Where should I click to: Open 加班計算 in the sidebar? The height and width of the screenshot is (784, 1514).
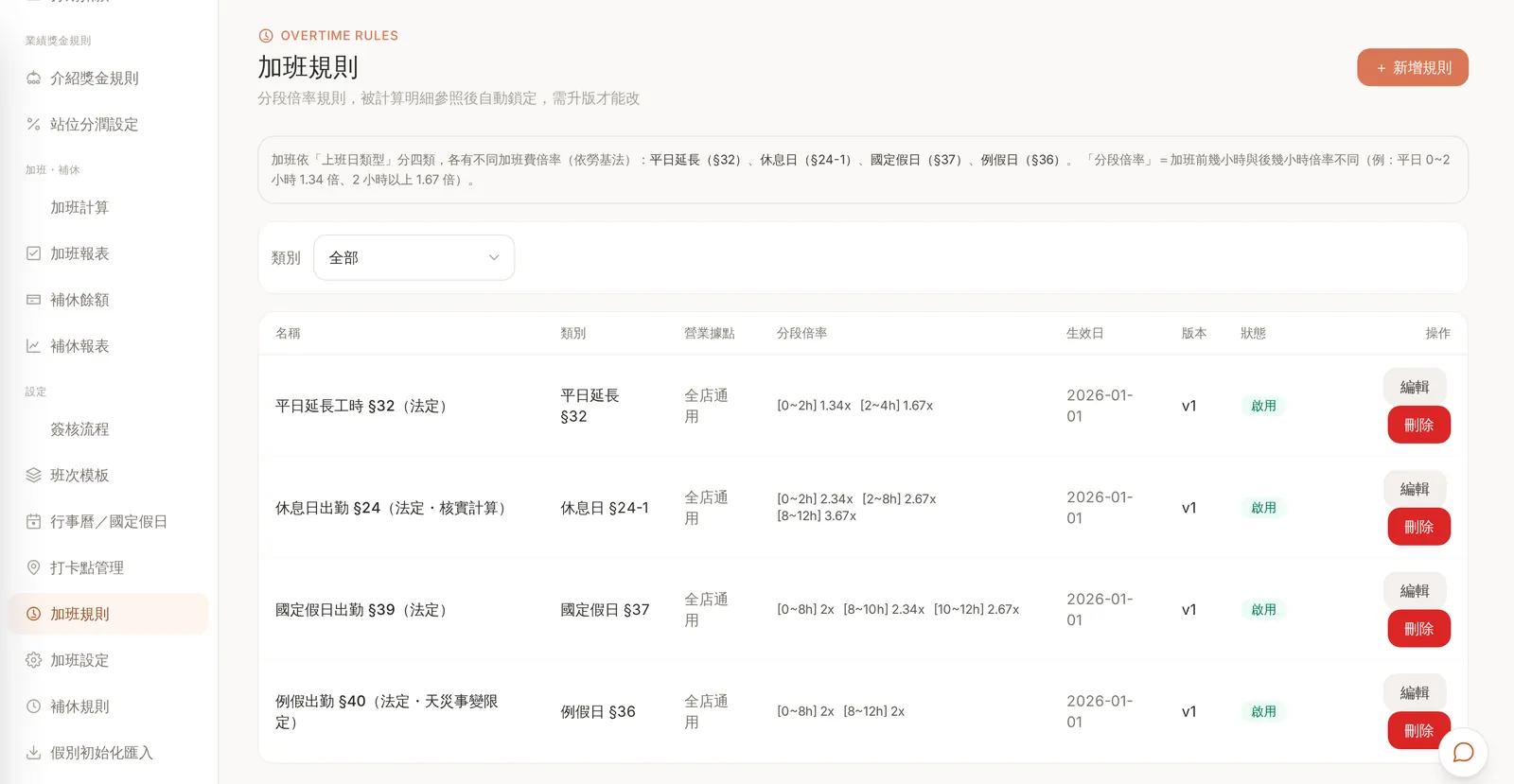pos(79,207)
